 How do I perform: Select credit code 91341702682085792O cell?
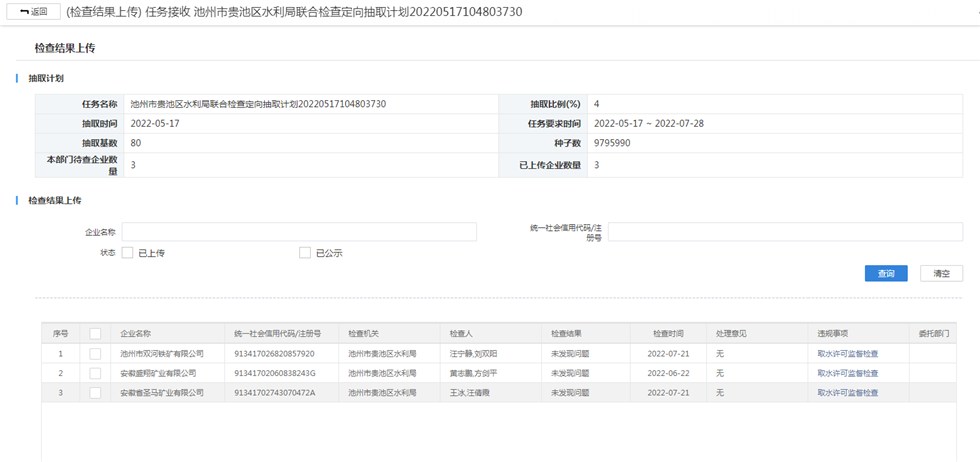[274, 354]
